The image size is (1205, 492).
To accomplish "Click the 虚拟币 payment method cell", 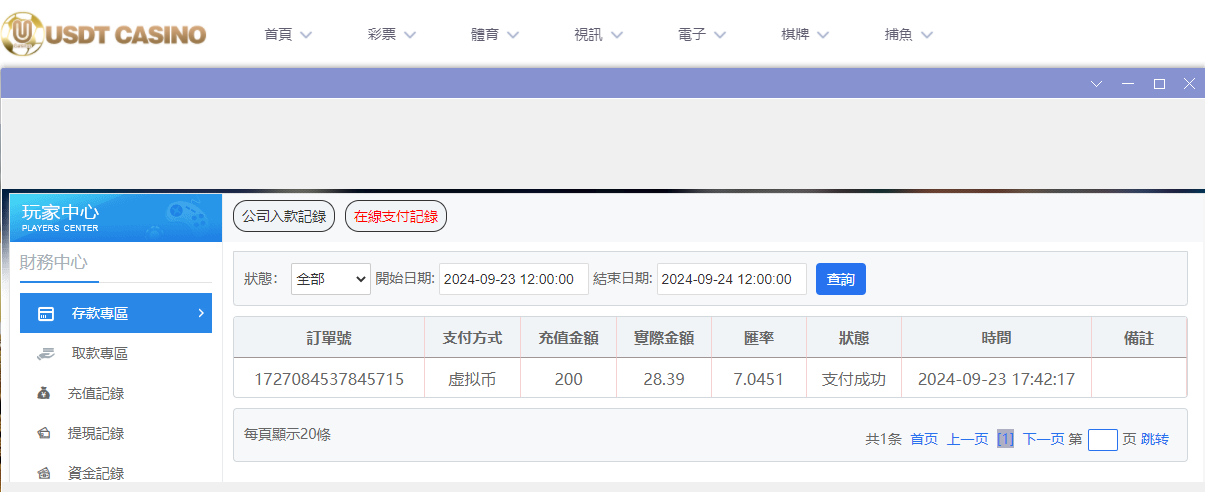I will pos(473,379).
